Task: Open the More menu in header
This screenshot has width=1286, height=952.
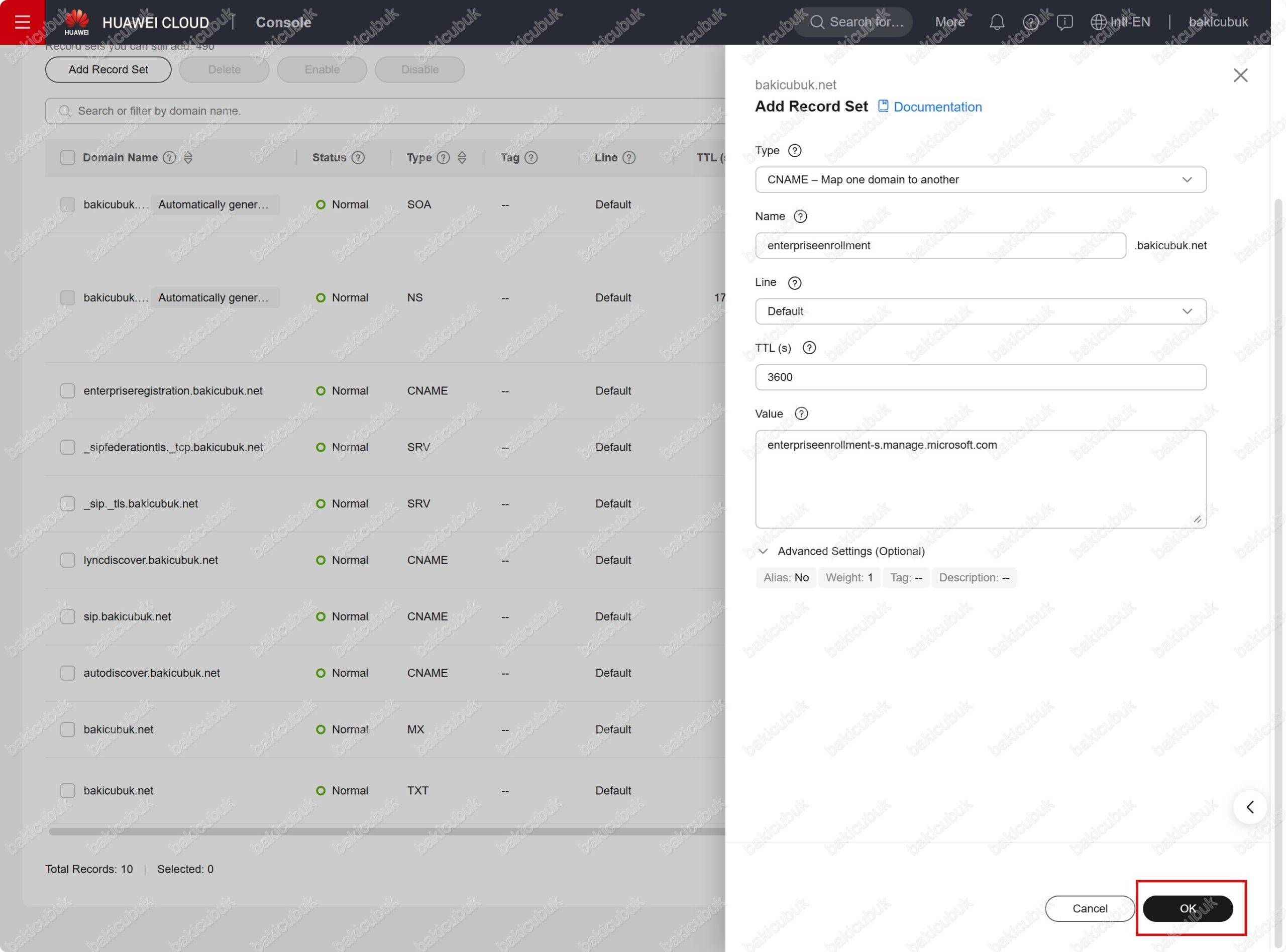Action: 949,22
